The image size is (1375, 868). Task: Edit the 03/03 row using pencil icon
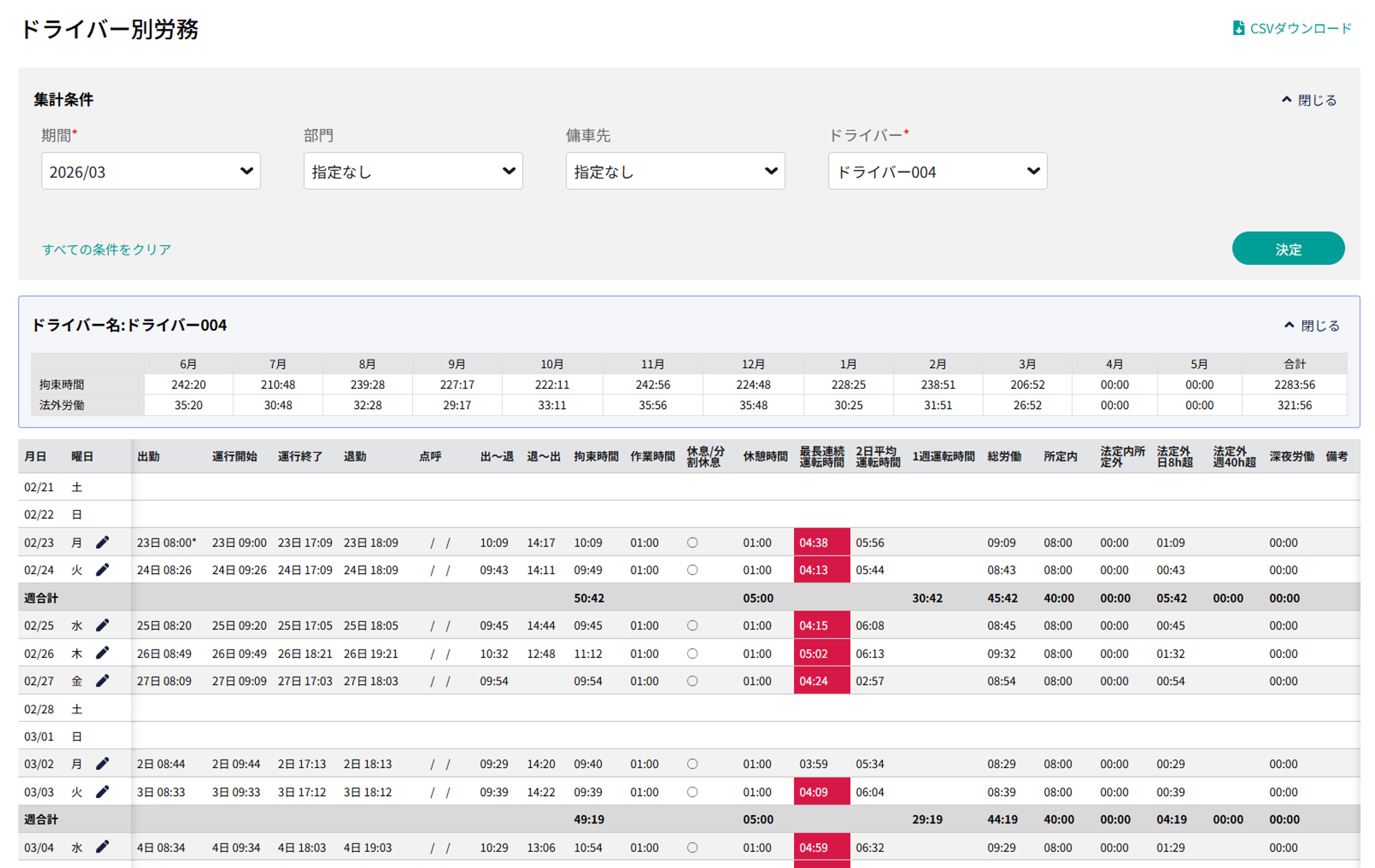point(102,791)
